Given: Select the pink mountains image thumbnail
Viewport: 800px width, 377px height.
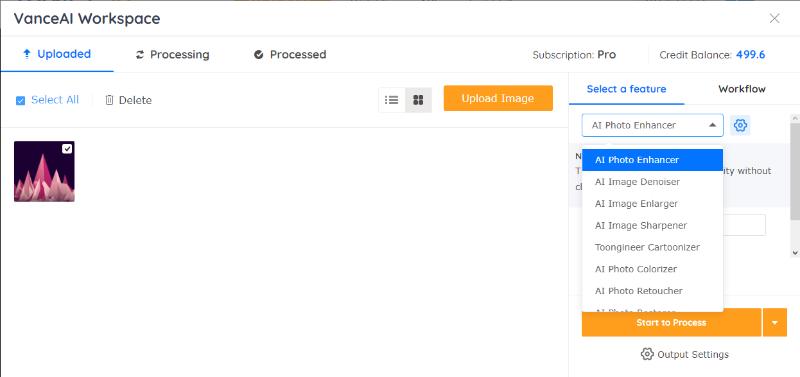Looking at the screenshot, I should [44, 171].
